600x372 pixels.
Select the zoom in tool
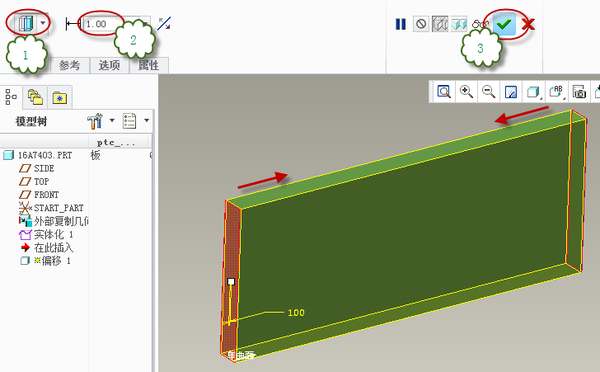[466, 92]
